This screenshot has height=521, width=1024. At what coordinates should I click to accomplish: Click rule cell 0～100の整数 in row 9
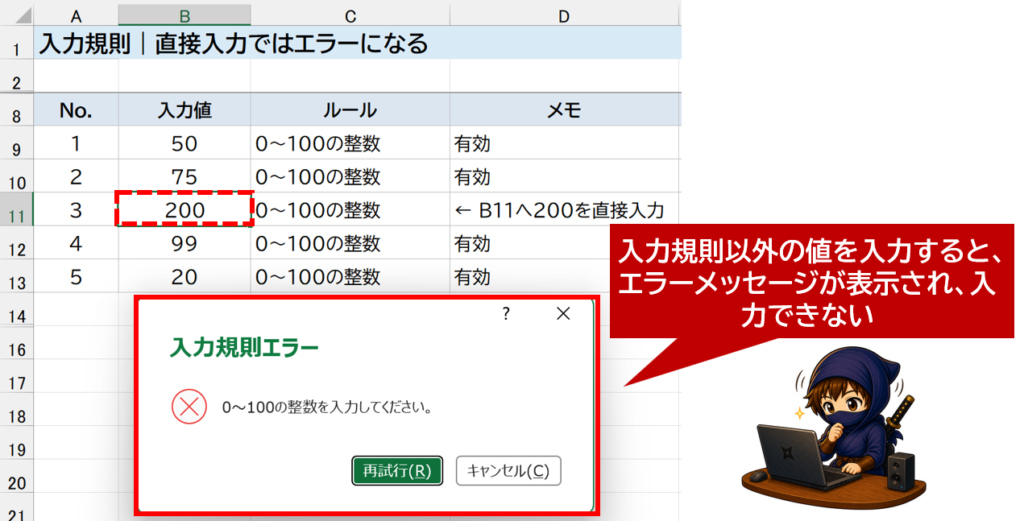coord(350,143)
